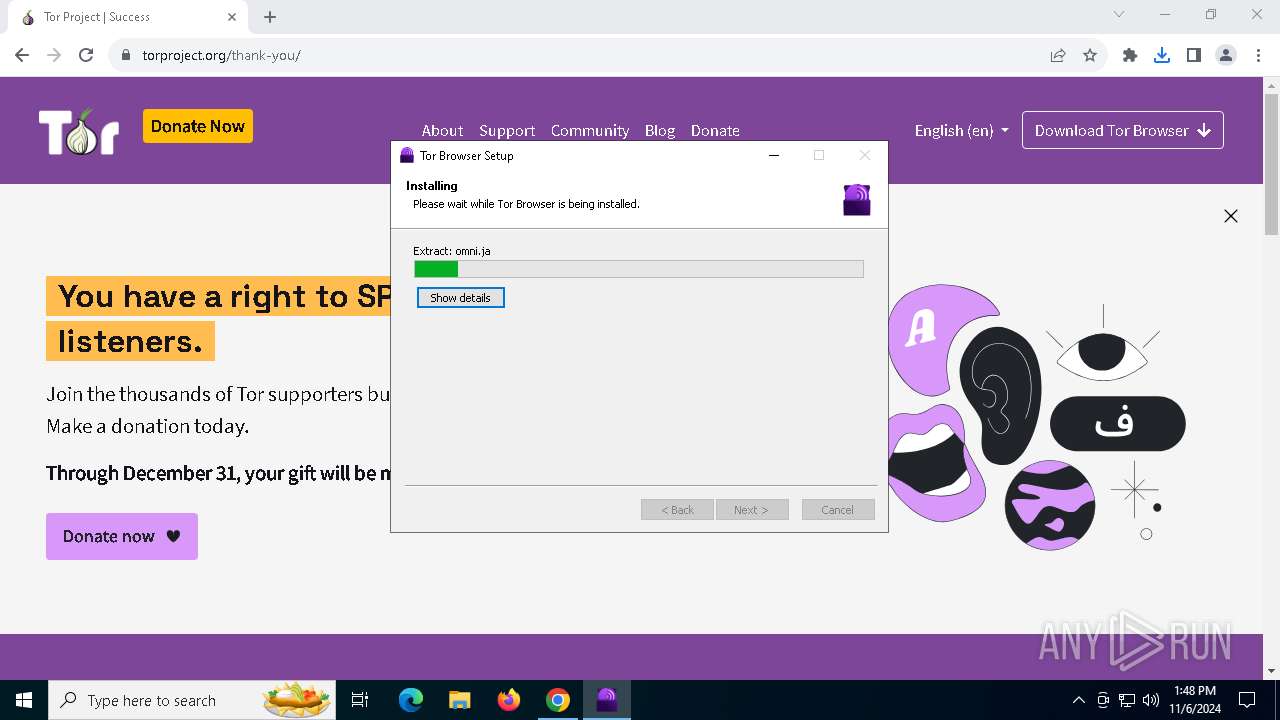Click the Tor onion logo on the webpage
The height and width of the screenshot is (720, 1280).
(79, 131)
